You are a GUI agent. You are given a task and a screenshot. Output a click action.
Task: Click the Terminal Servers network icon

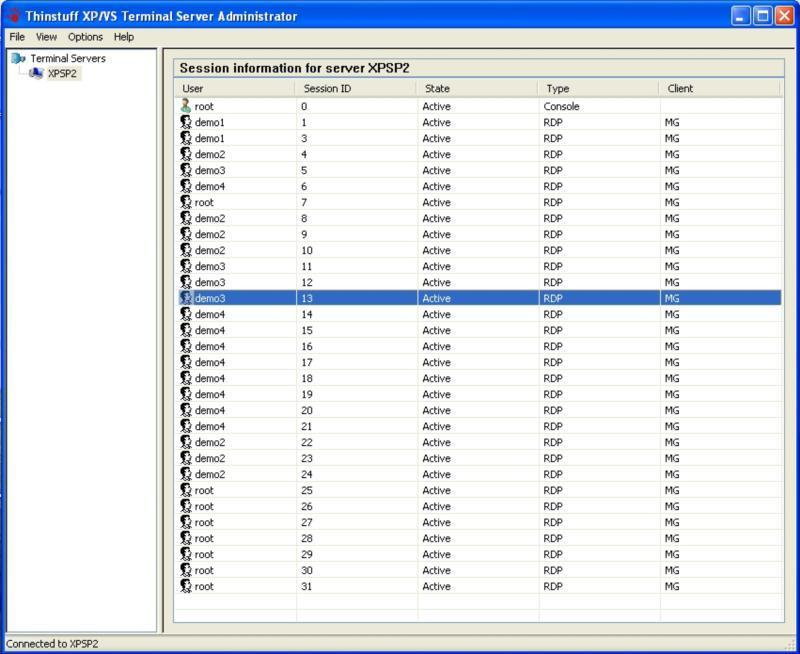[18, 58]
